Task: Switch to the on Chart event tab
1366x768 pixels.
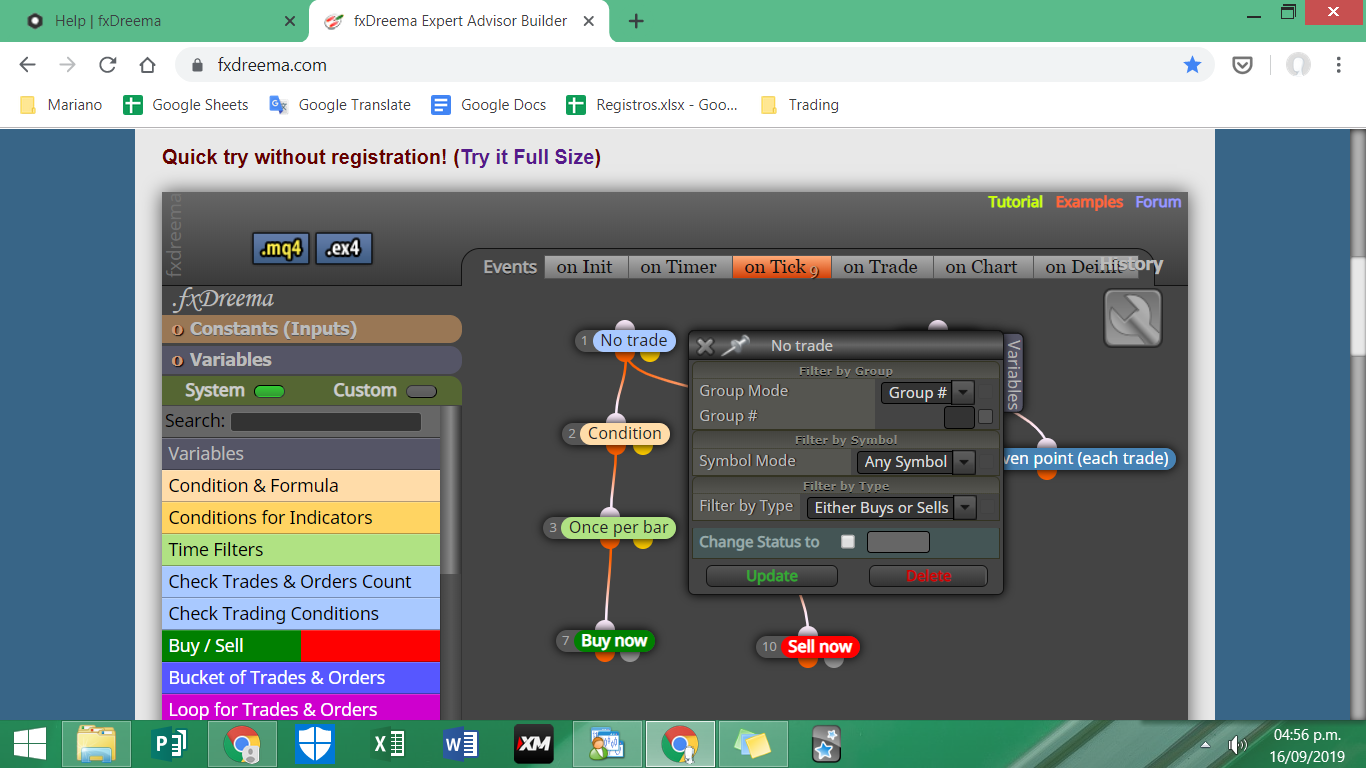Action: tap(982, 267)
